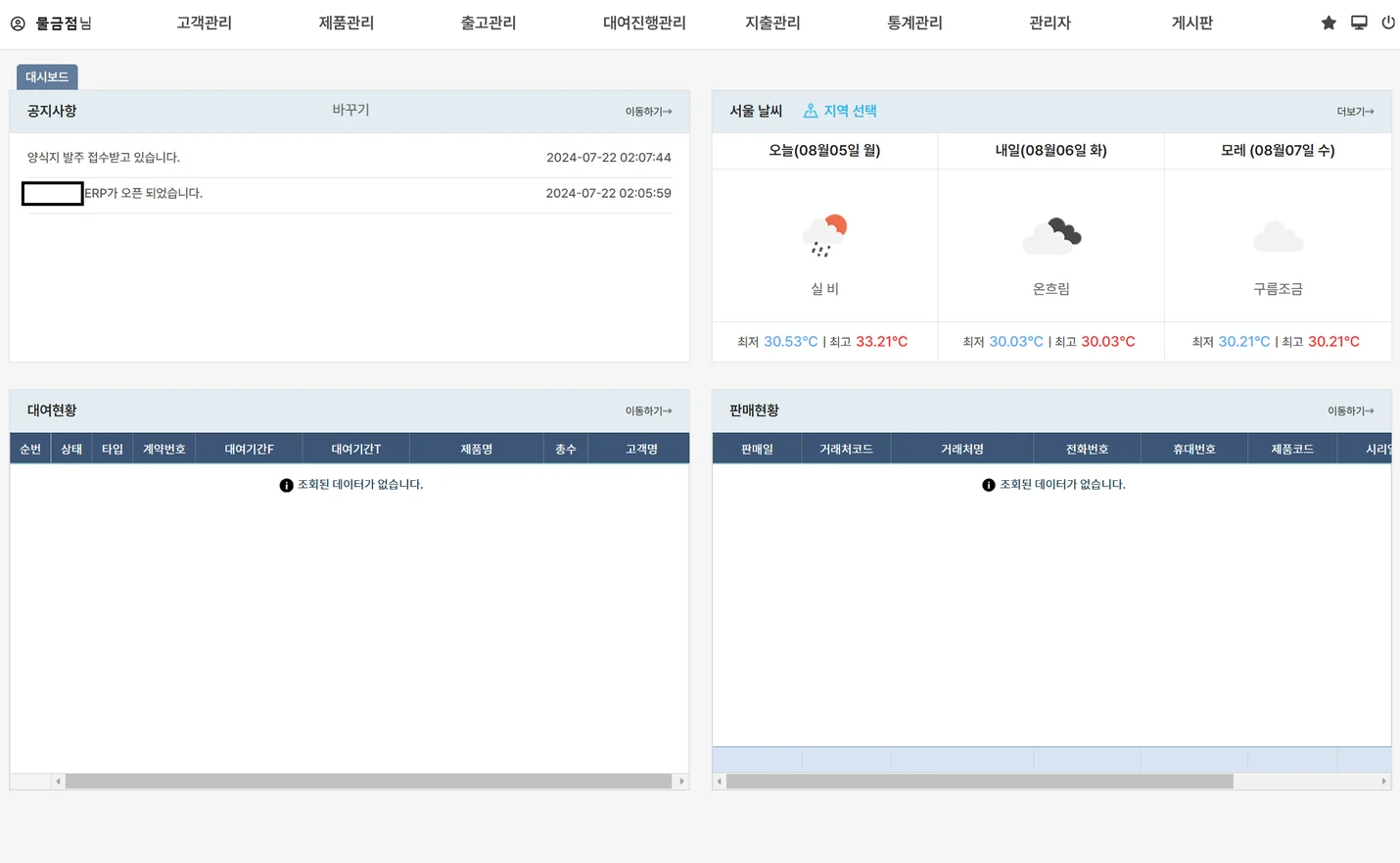Click the user profile icon beside 물금점
Viewport: 1400px width, 863px height.
pos(18,24)
